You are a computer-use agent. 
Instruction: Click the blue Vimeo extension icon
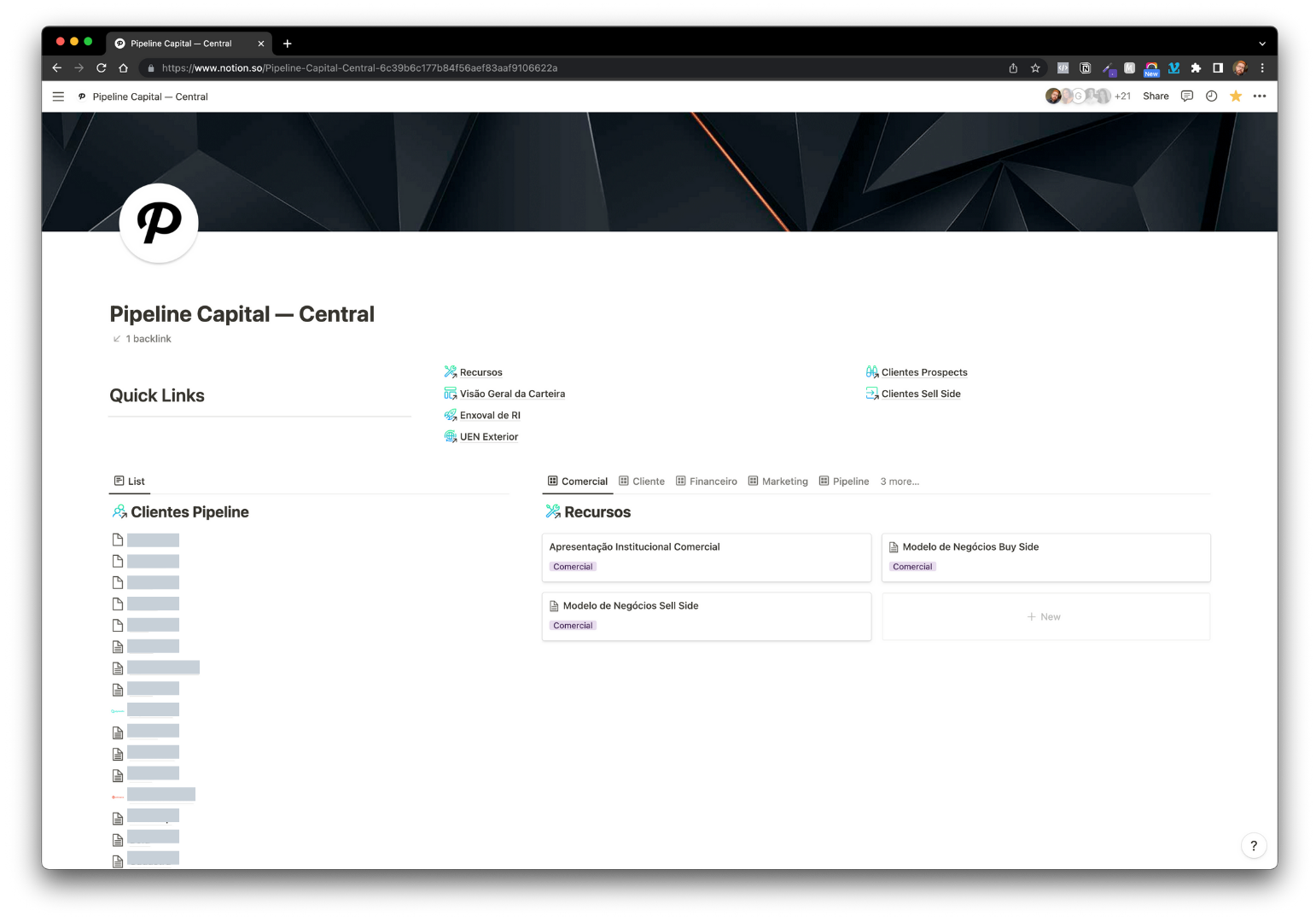coord(1174,68)
